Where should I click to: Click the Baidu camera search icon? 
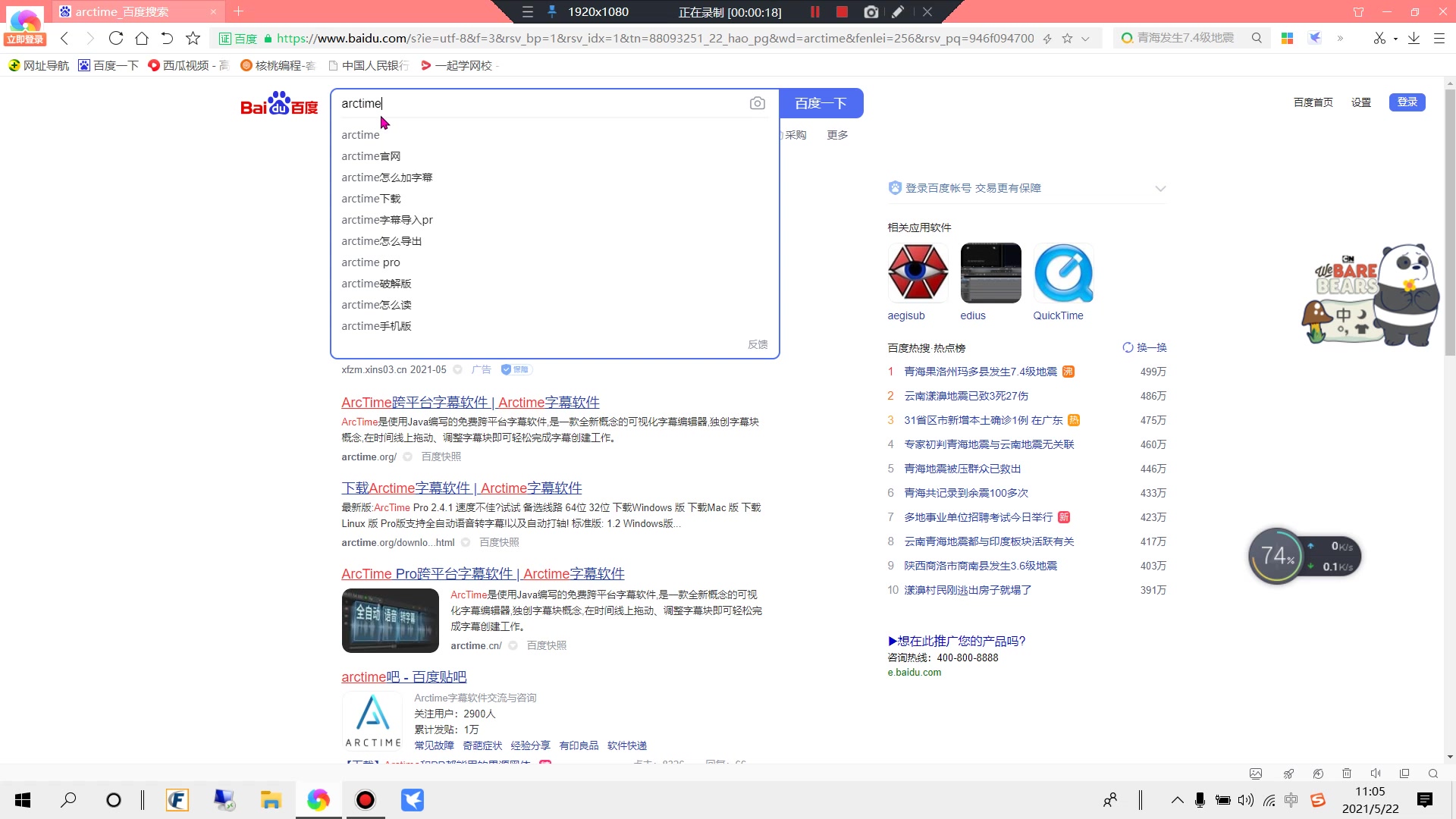757,103
